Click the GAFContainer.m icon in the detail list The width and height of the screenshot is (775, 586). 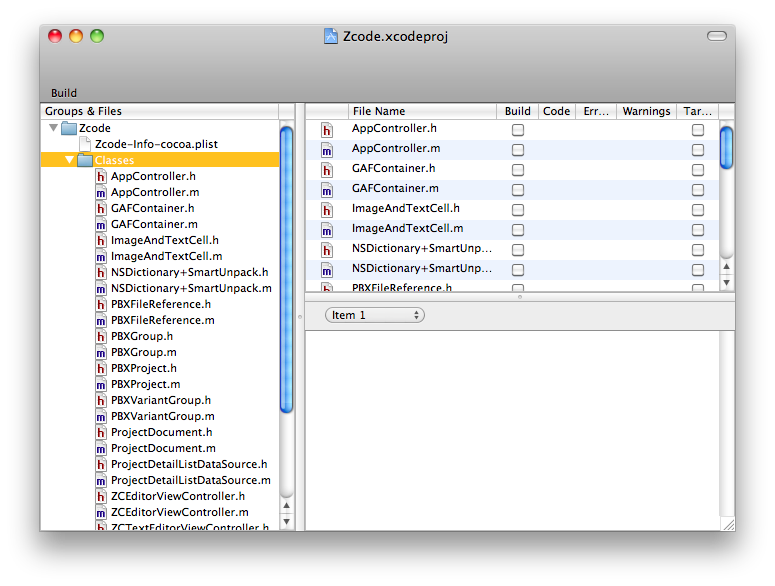[x=327, y=190]
